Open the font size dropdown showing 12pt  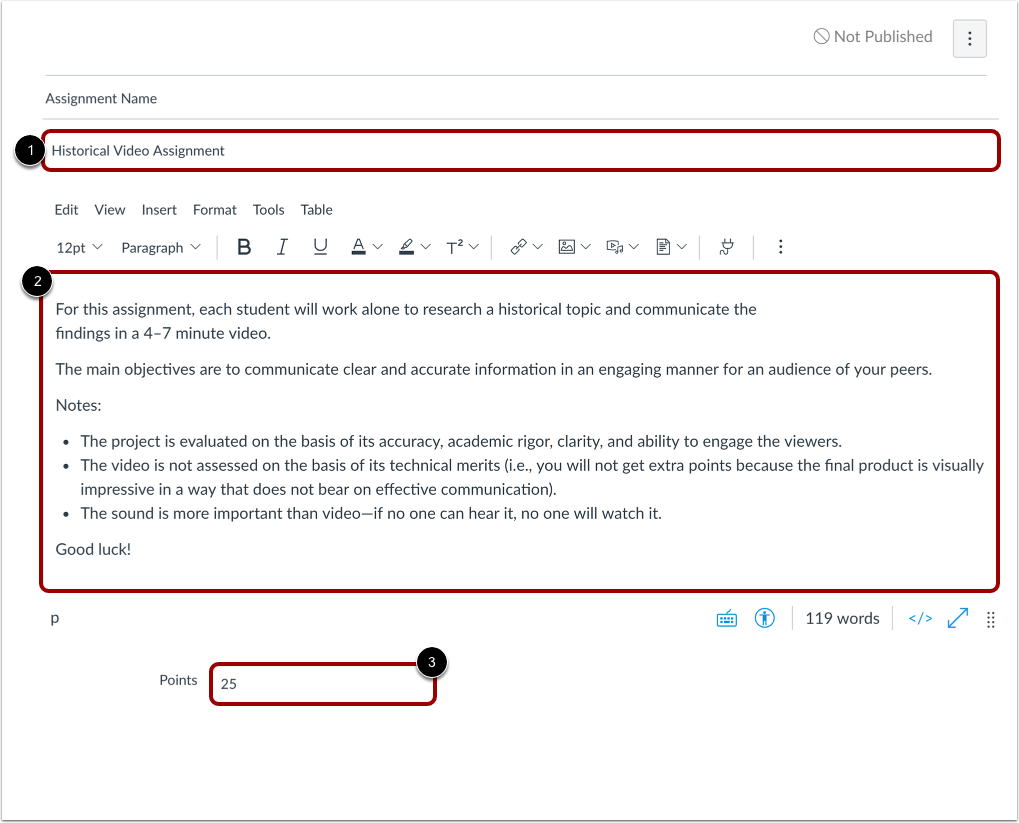(78, 247)
